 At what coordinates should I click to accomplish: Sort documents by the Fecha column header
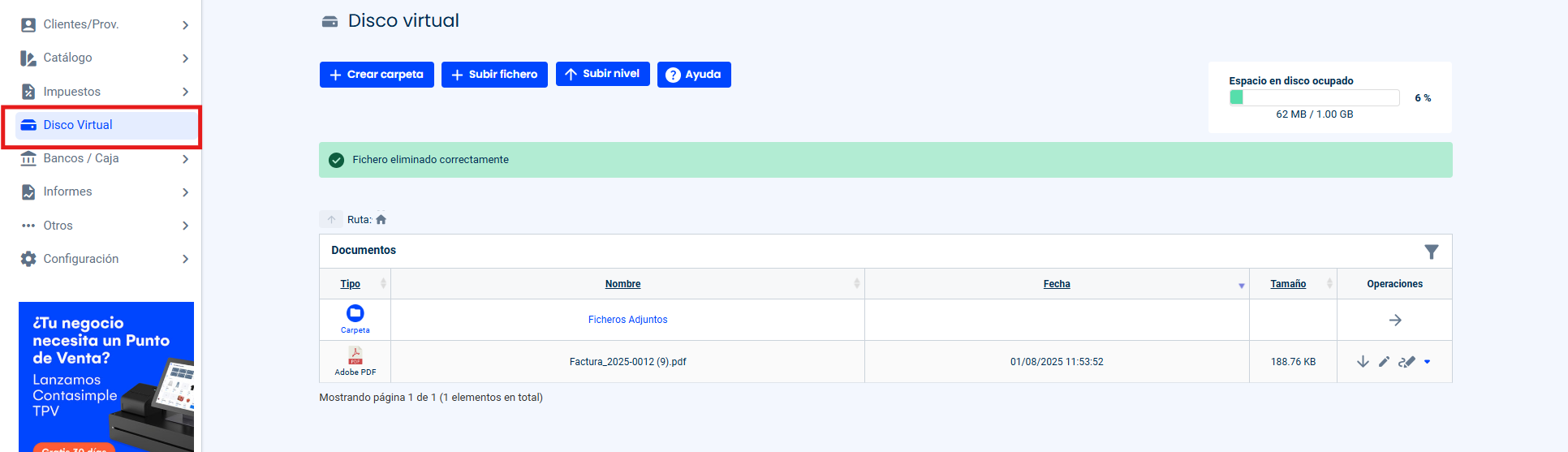[x=1056, y=284]
